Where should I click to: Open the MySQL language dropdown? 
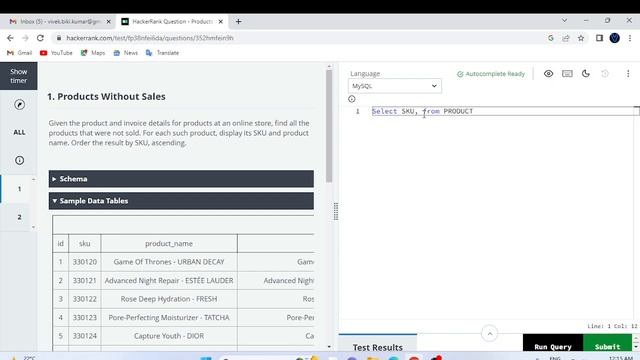[x=394, y=86]
